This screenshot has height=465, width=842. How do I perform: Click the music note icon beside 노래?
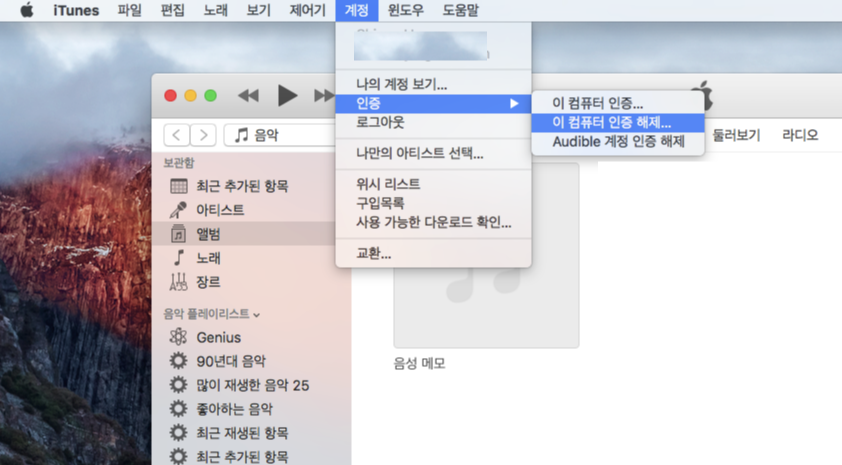pyautogui.click(x=179, y=258)
